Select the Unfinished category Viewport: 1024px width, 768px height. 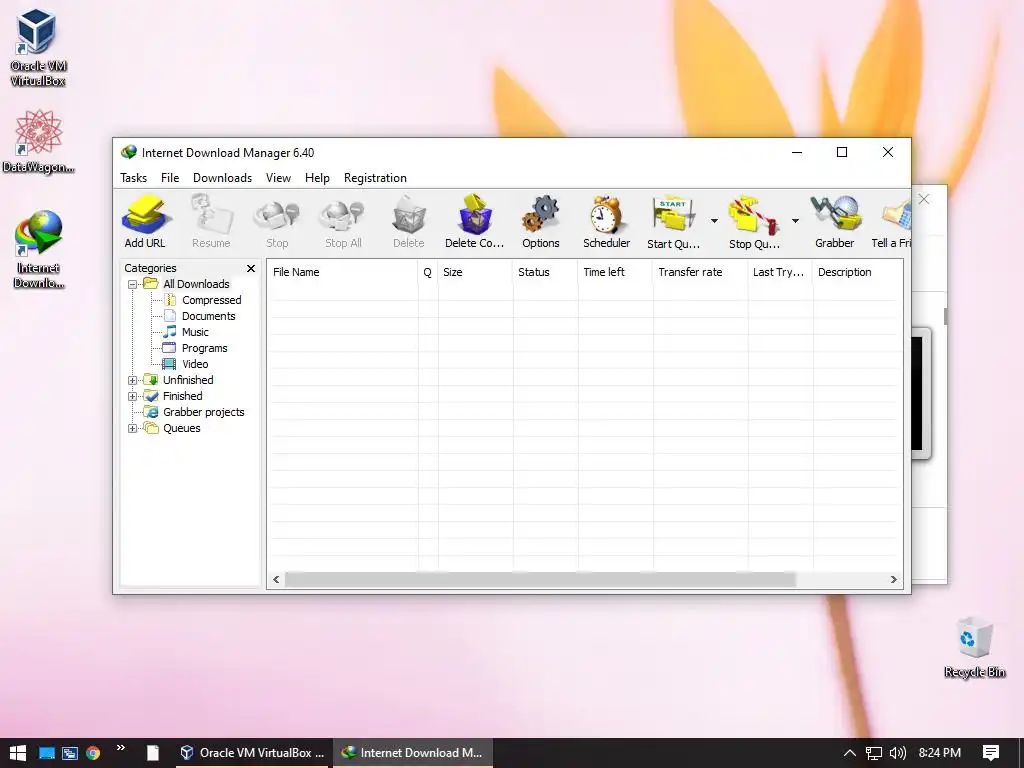[188, 380]
